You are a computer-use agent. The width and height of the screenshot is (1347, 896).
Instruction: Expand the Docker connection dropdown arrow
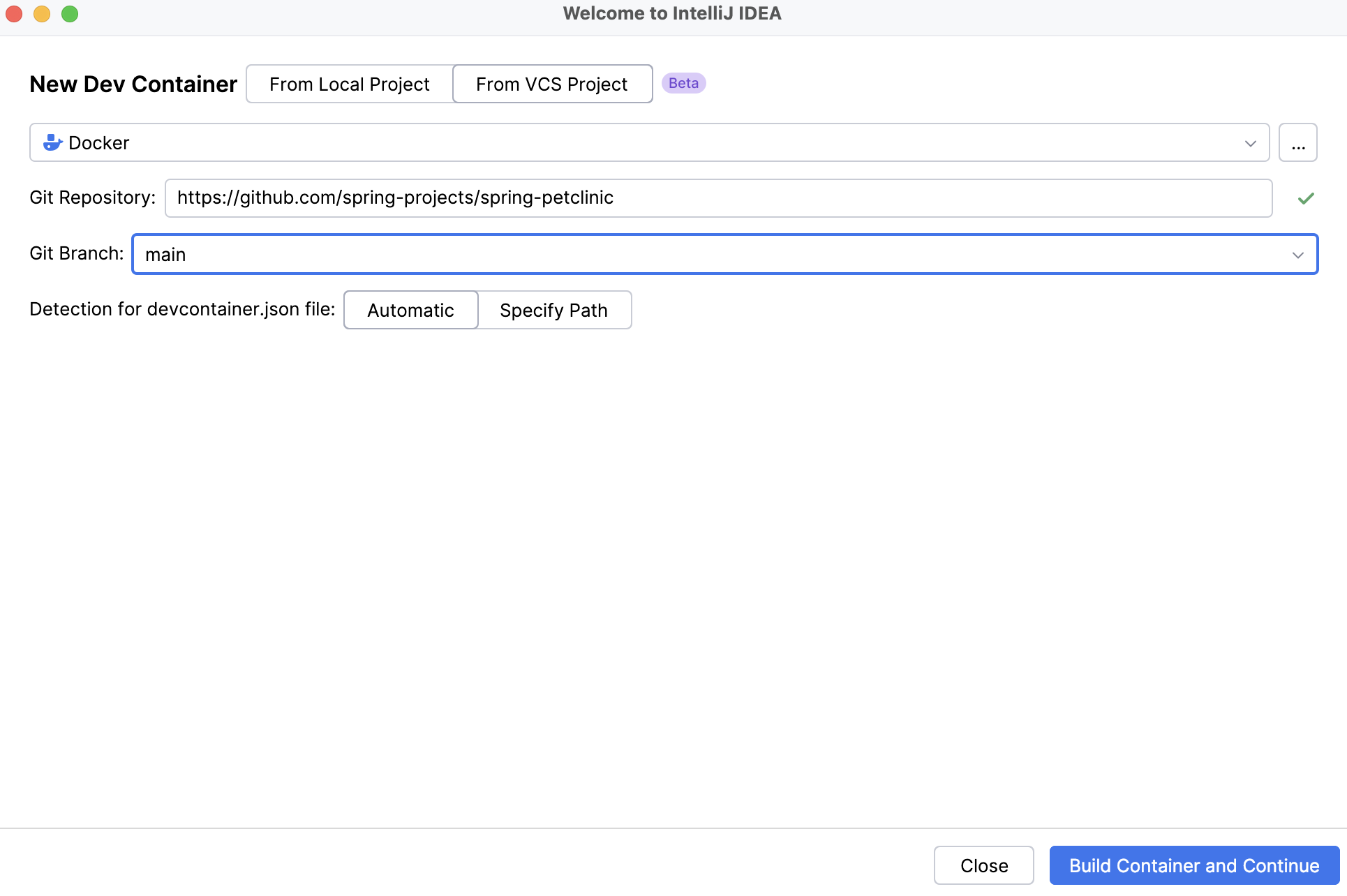[1250, 143]
